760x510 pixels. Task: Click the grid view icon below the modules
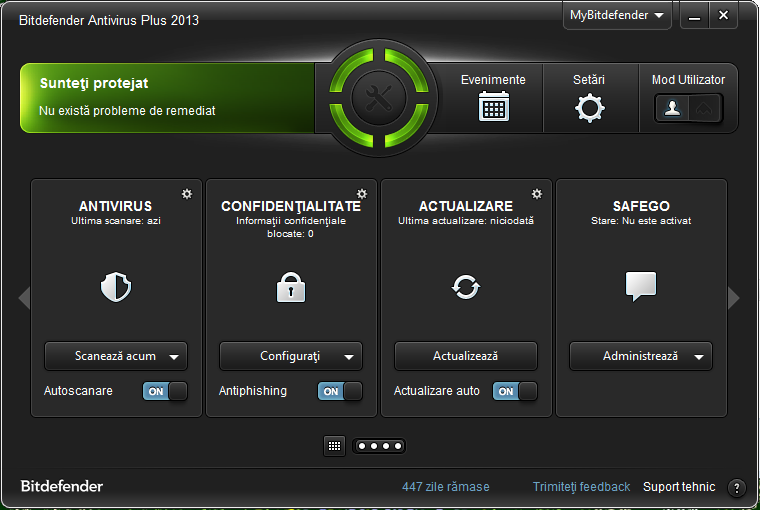(x=335, y=446)
